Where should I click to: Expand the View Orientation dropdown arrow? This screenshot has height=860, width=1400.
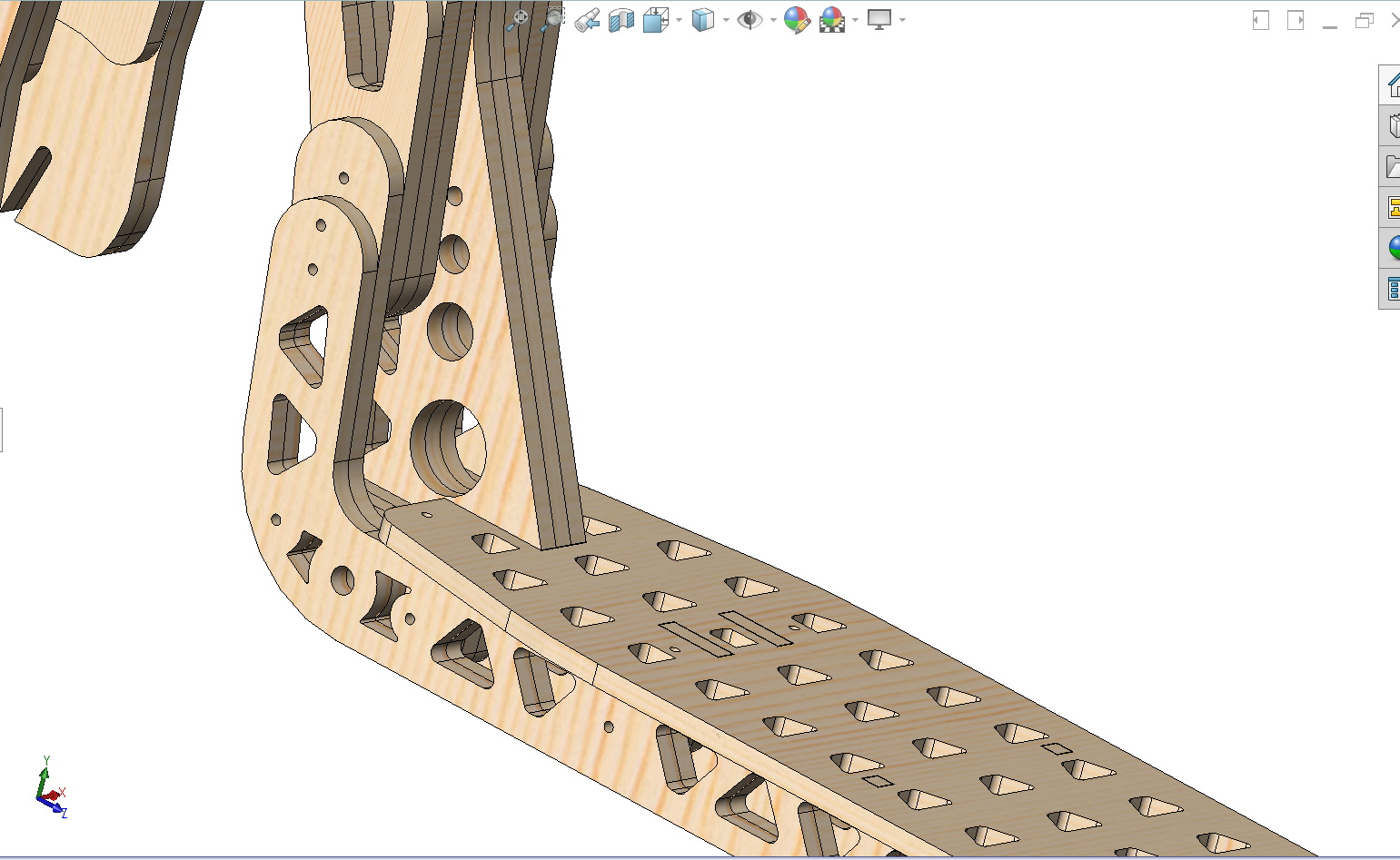point(679,20)
